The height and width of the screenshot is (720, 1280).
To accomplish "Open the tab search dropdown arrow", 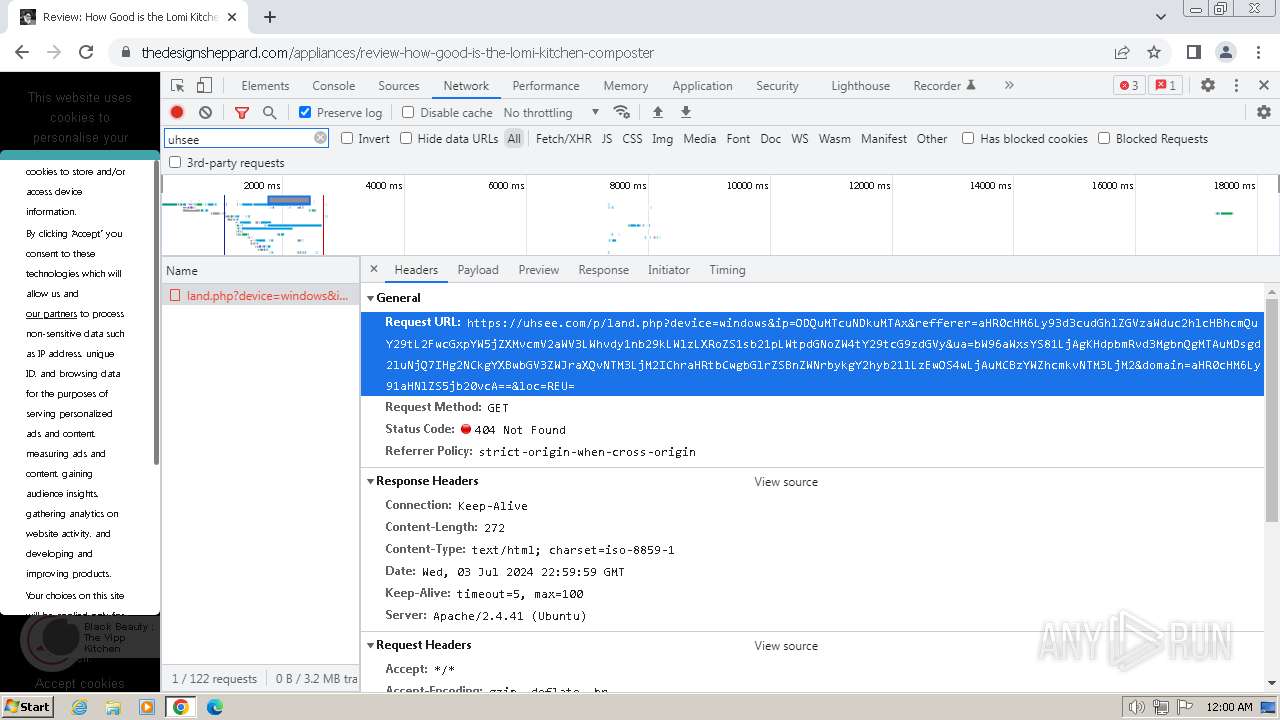I will coord(1160,17).
